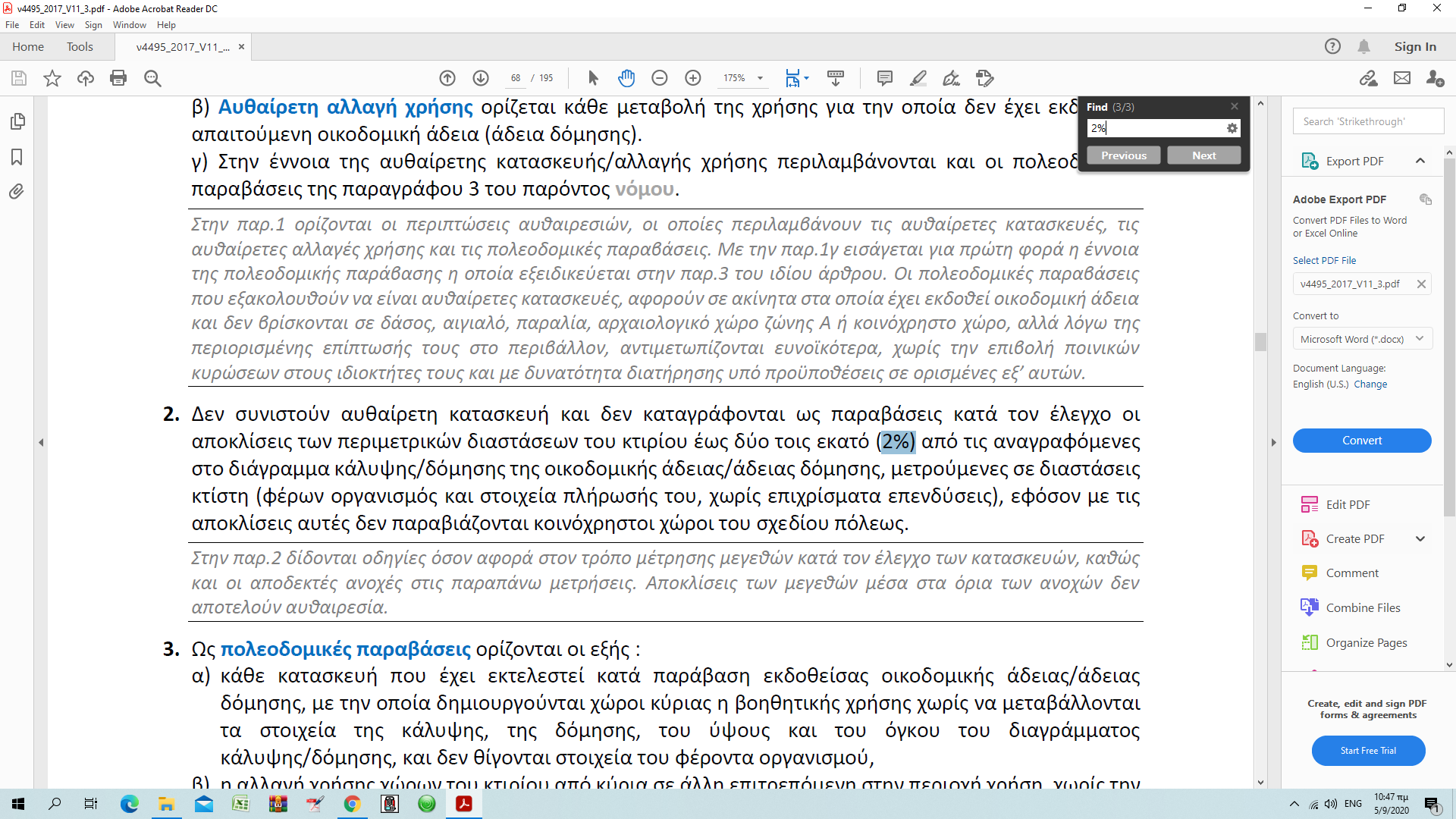Viewport: 1456px width, 819px height.
Task: Click the Selection arrow tool
Action: tap(593, 78)
